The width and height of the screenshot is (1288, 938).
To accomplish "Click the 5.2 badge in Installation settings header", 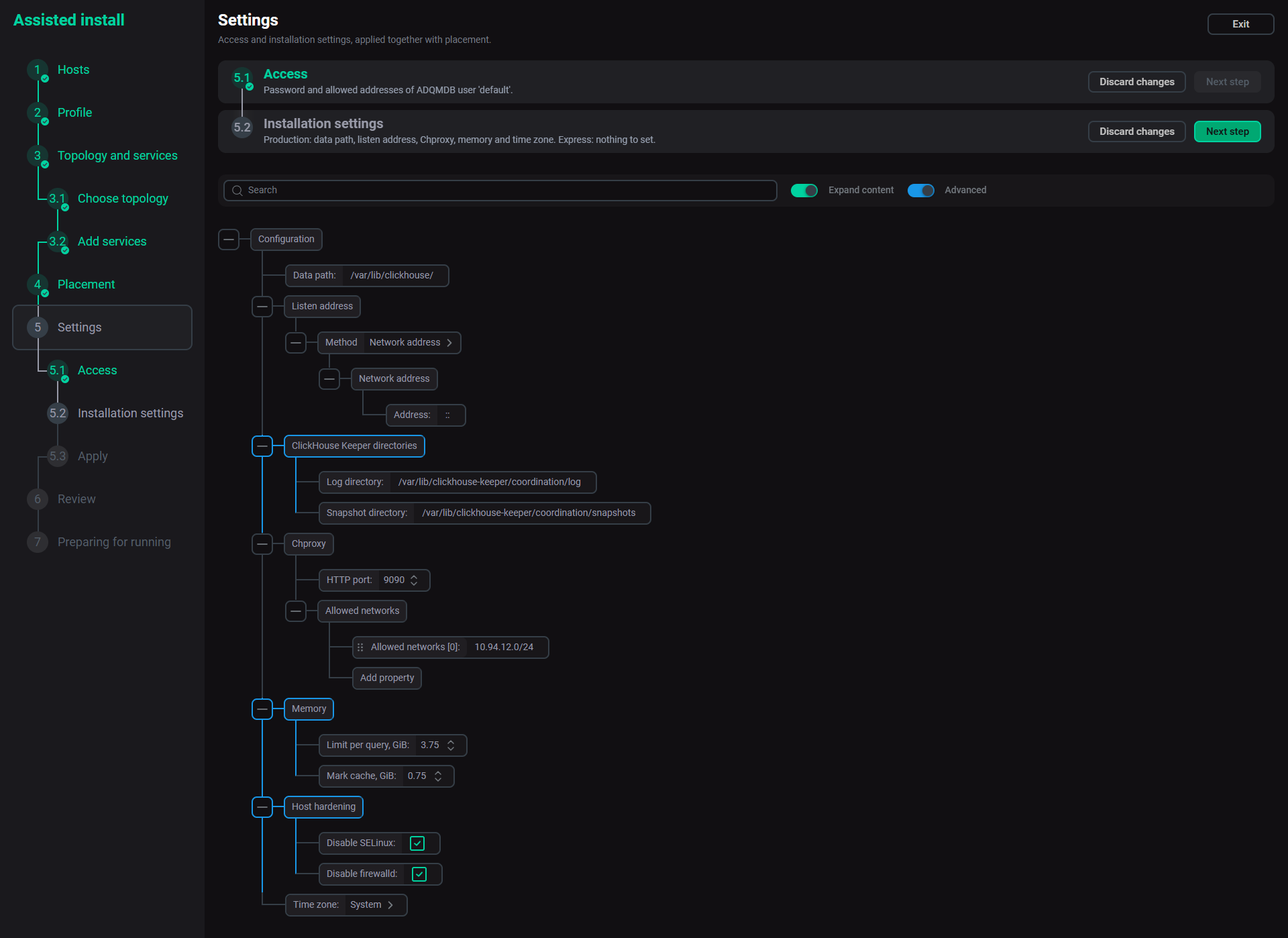I will [x=241, y=127].
